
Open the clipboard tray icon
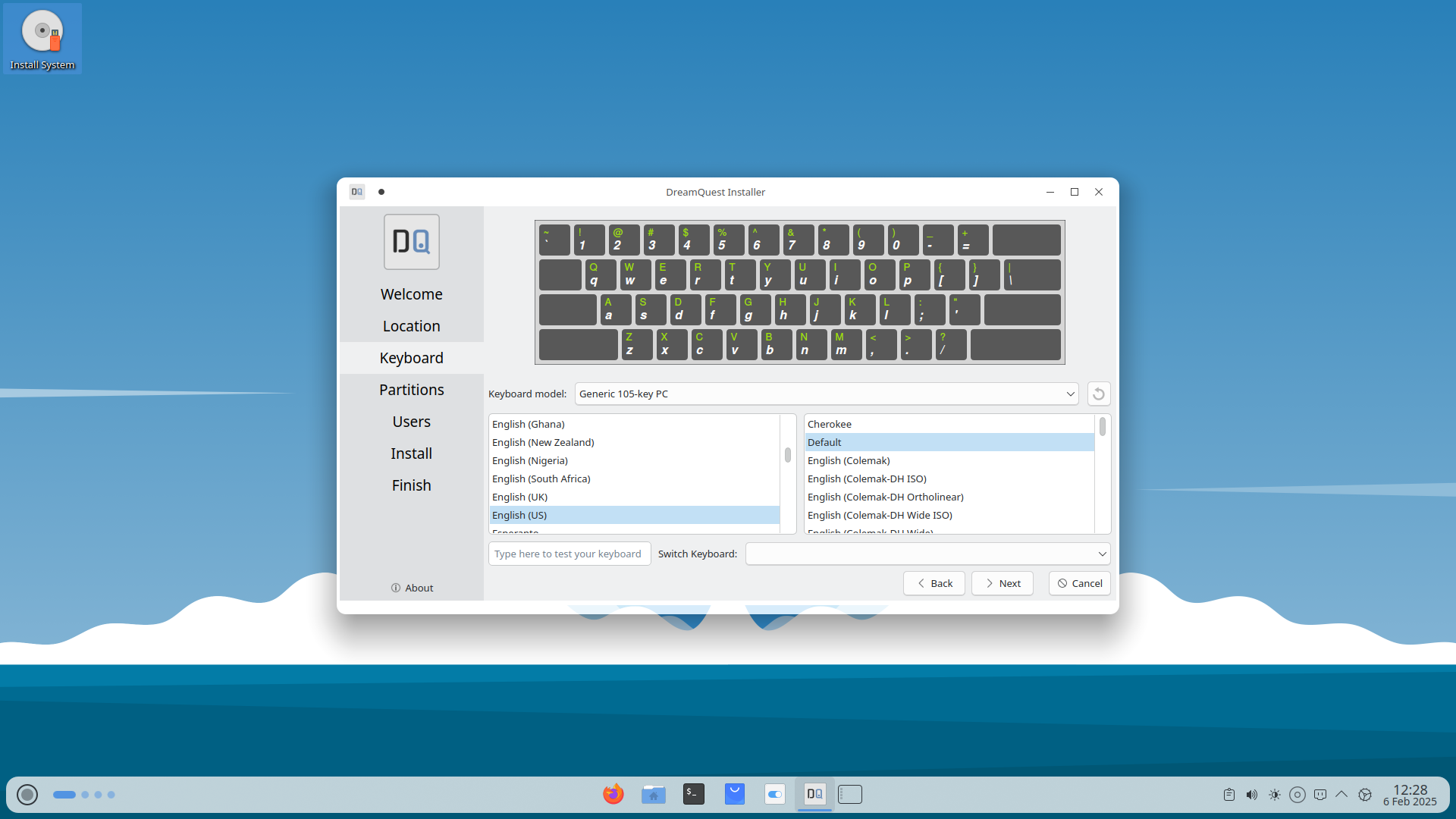click(1228, 795)
